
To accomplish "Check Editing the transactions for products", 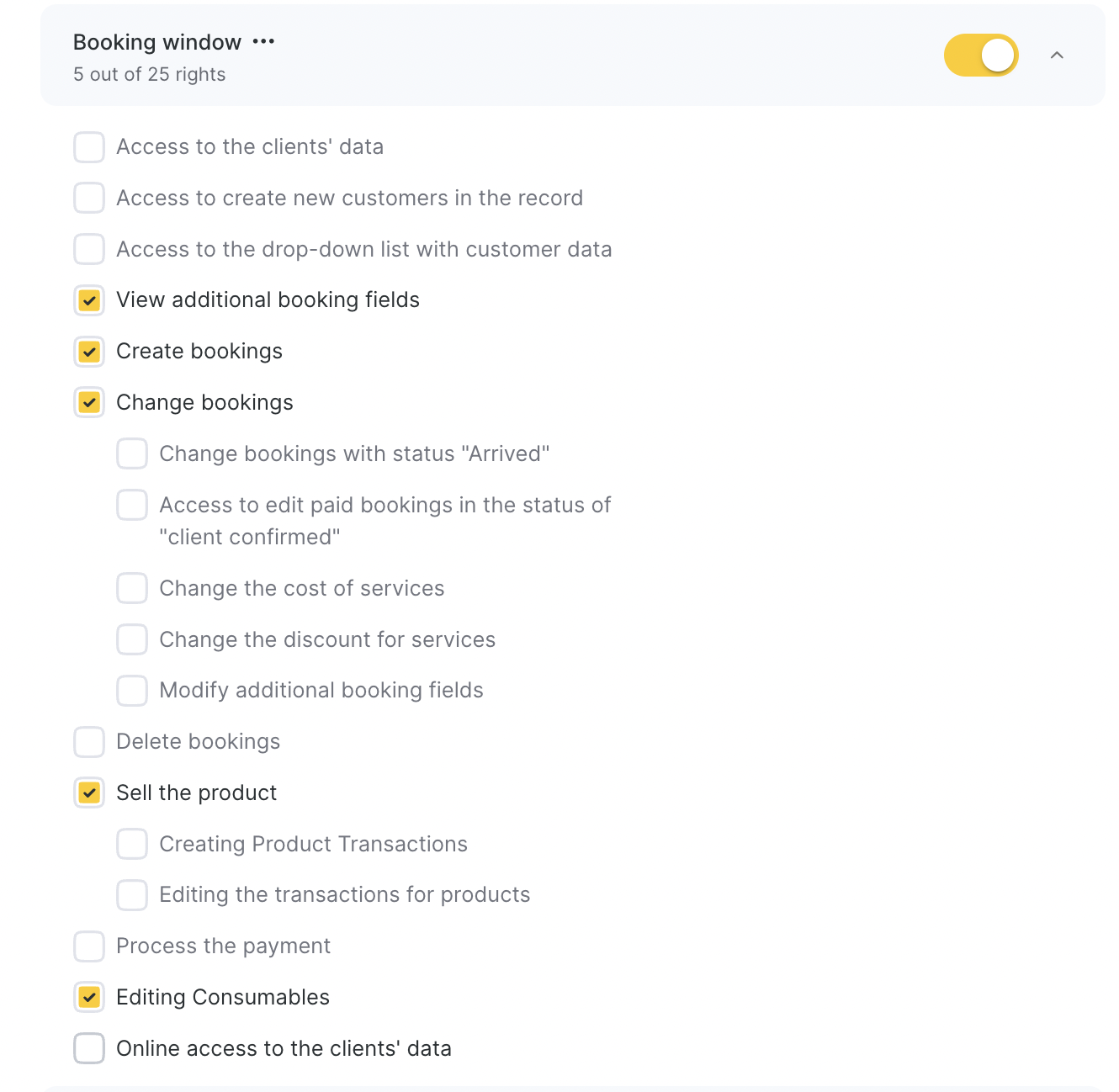I will click(132, 895).
